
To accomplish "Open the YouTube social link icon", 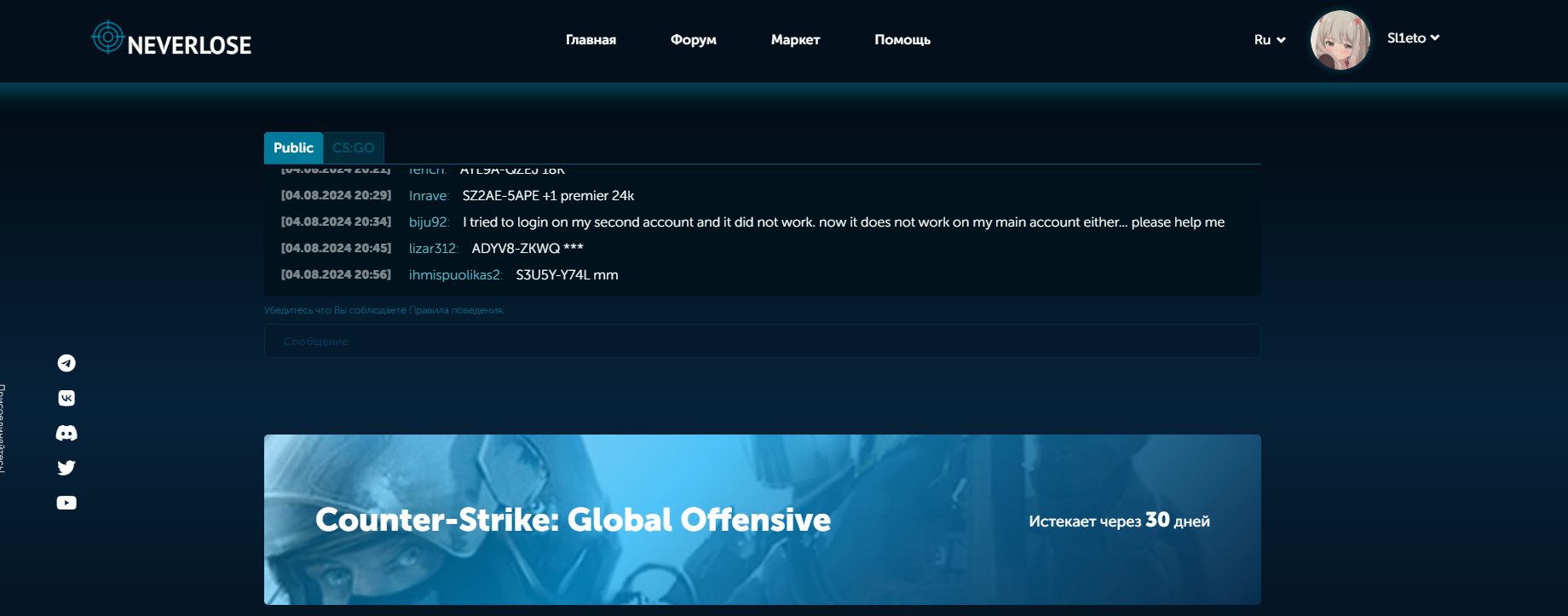I will (x=66, y=503).
